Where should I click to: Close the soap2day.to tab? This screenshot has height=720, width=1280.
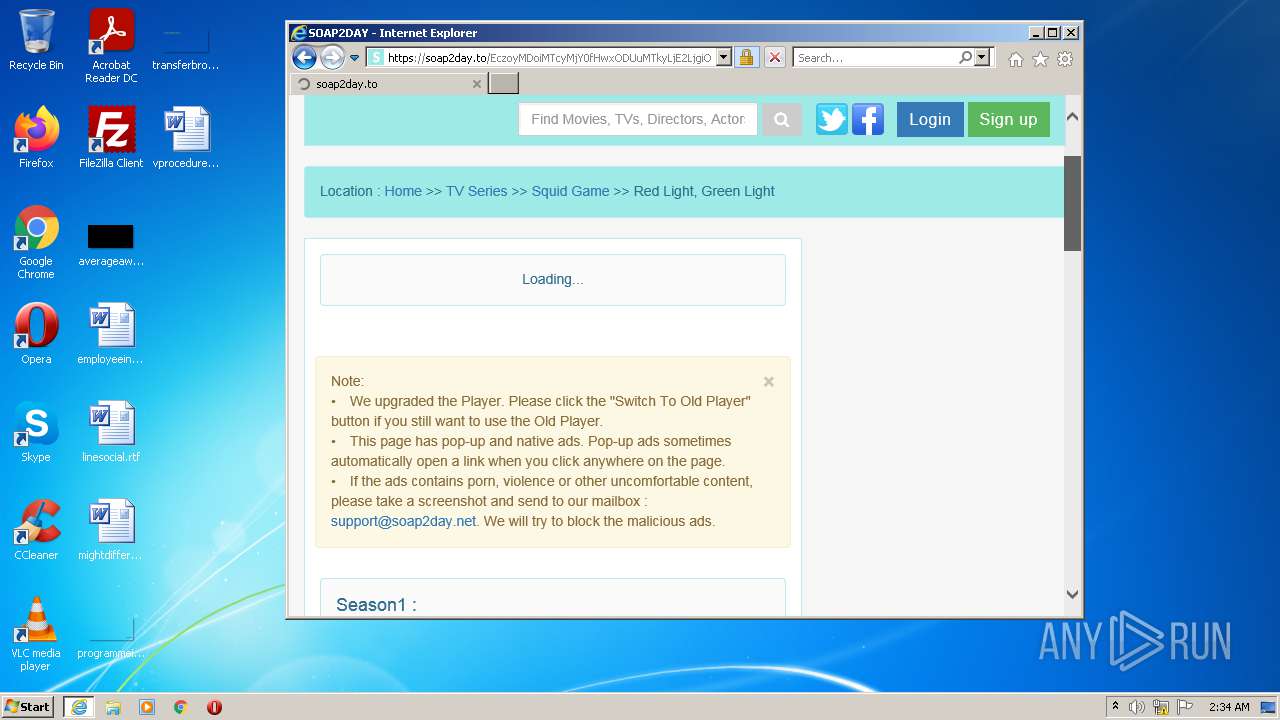pyautogui.click(x=477, y=84)
